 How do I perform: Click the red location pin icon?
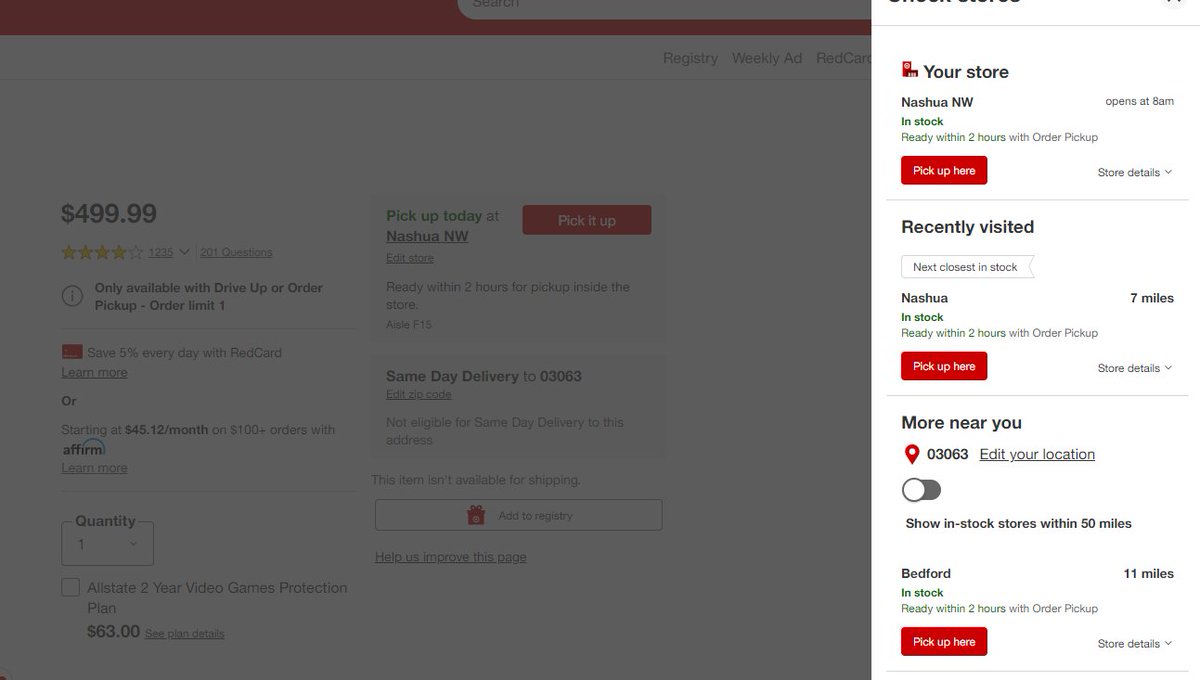click(x=911, y=455)
